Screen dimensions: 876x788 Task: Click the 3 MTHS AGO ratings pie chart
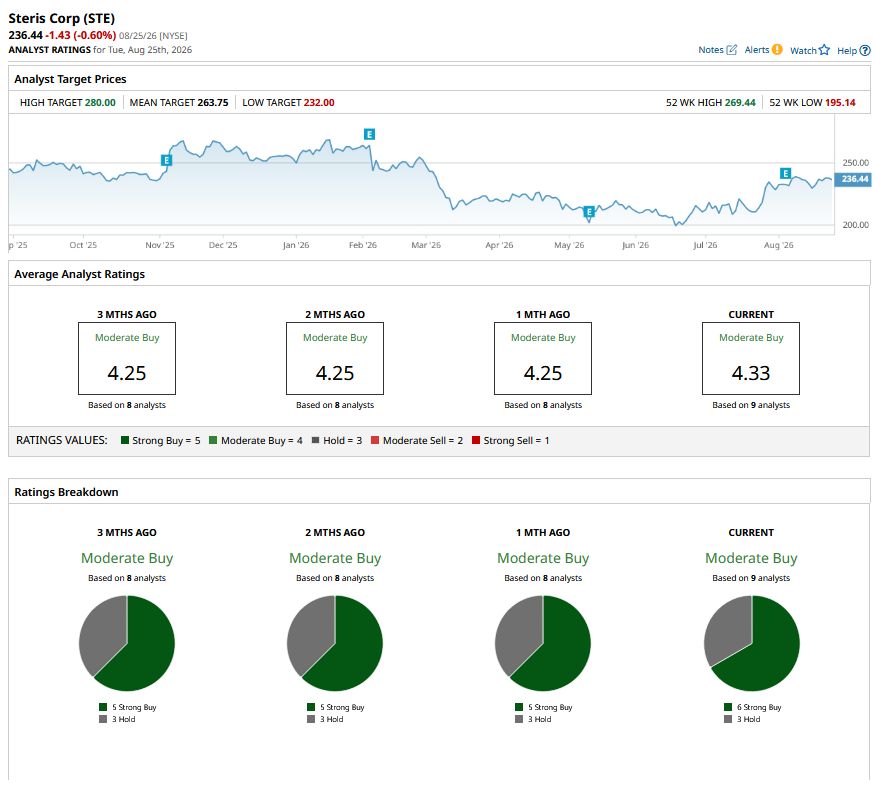click(x=127, y=643)
